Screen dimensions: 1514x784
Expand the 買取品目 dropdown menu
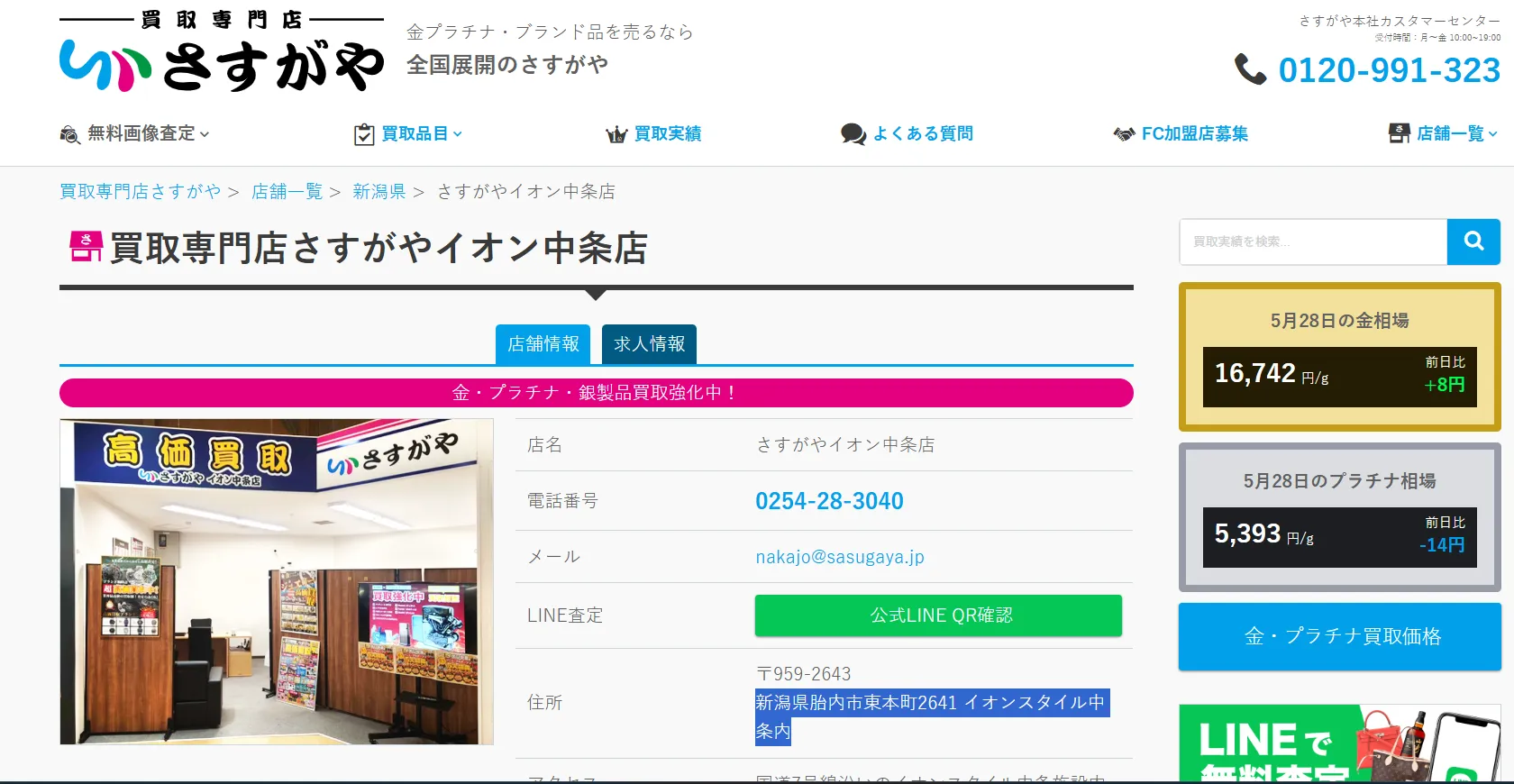pyautogui.click(x=458, y=134)
